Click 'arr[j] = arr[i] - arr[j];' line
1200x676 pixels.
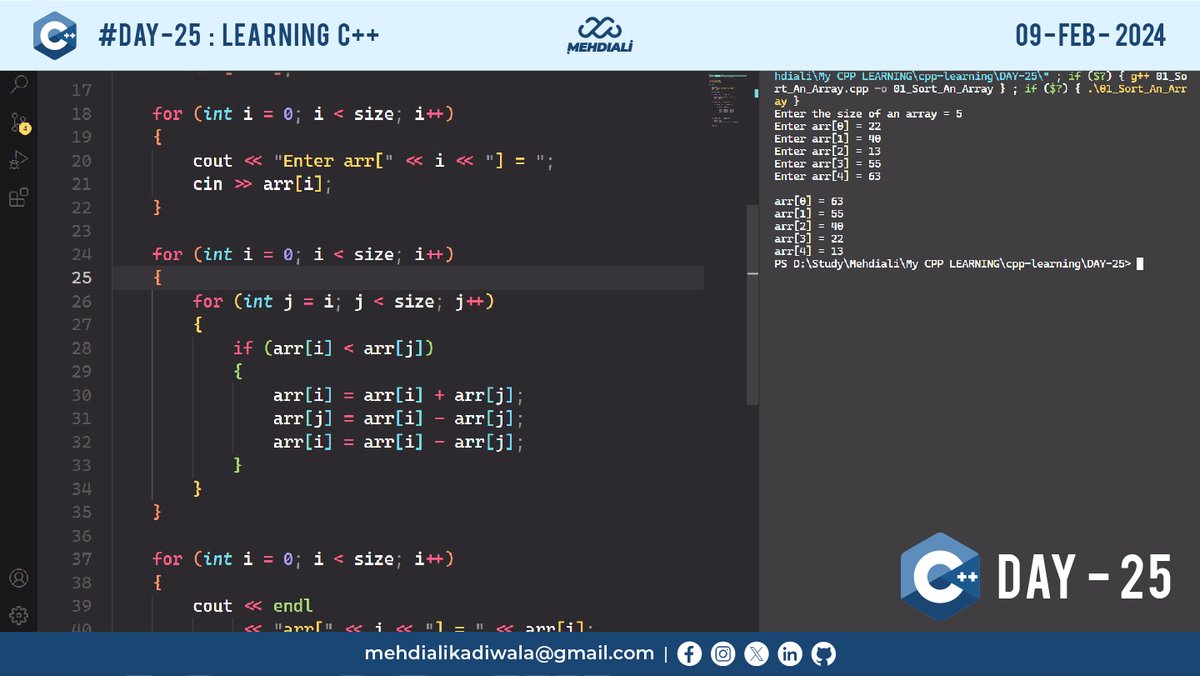[398, 418]
